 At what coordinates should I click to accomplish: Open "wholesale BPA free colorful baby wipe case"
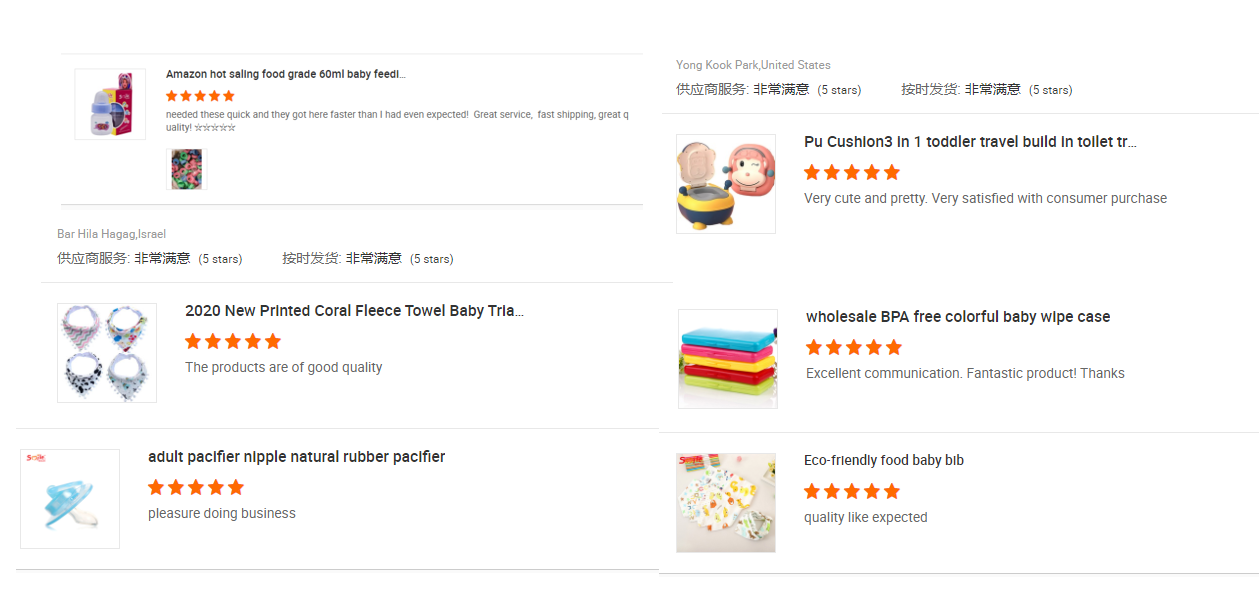click(x=958, y=317)
